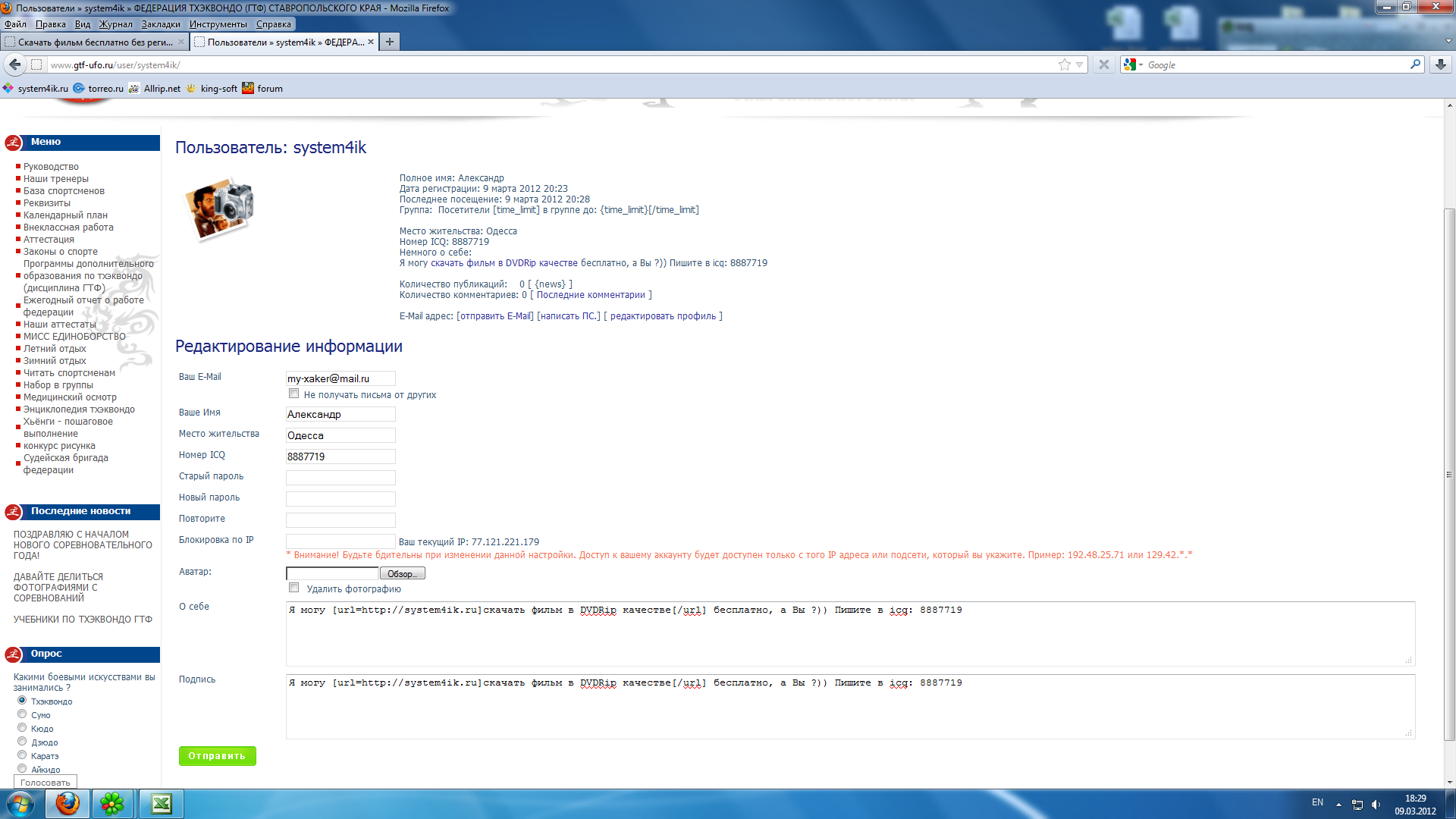Viewport: 1456px width, 819px height.
Task: Open the Закладки menu
Action: click(x=161, y=24)
